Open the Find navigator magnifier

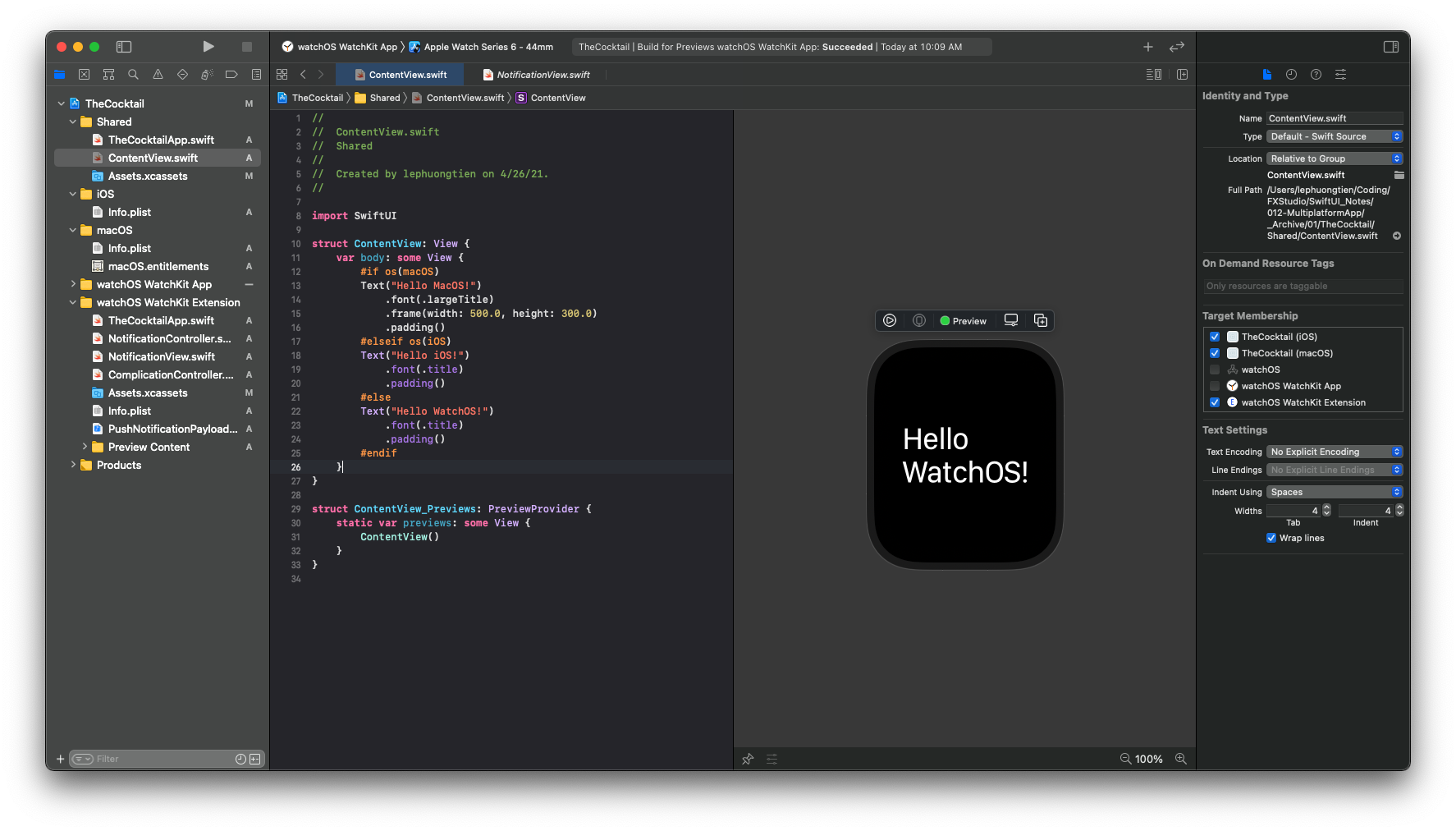(133, 75)
